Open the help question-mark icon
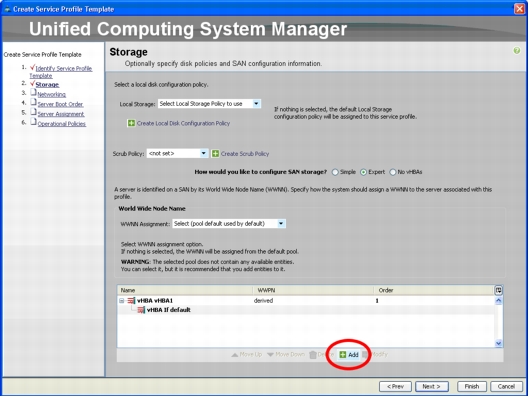Screen dimensions: 529x398 point(517,51)
